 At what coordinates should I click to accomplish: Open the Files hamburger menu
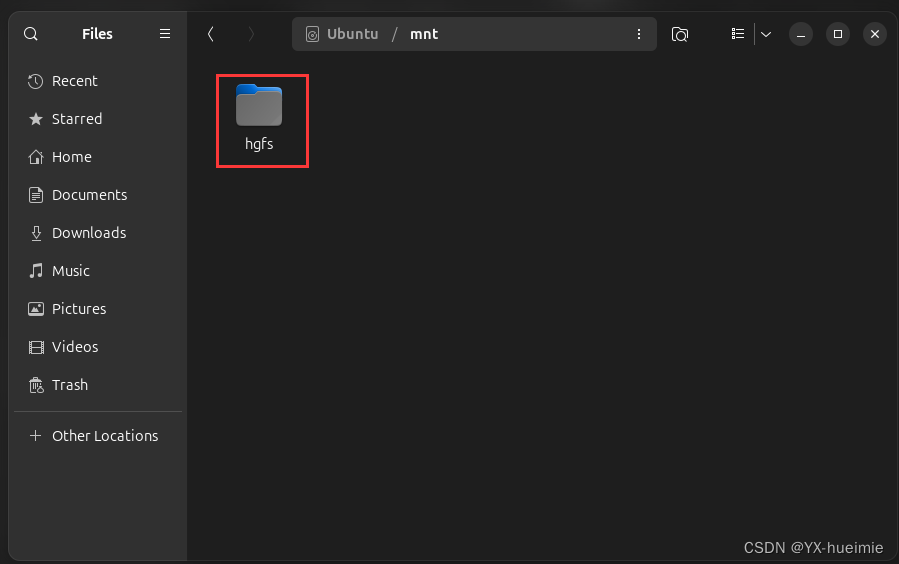coord(165,34)
